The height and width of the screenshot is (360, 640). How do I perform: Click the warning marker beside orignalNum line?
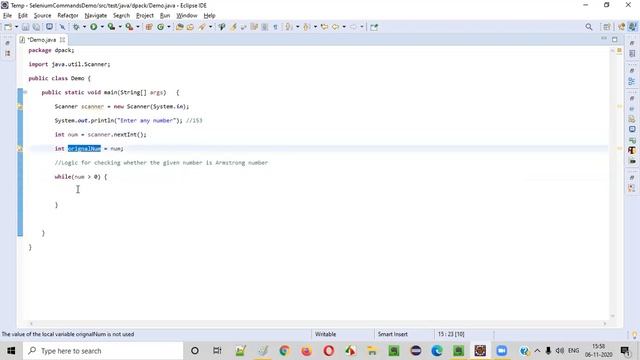click(x=20, y=149)
